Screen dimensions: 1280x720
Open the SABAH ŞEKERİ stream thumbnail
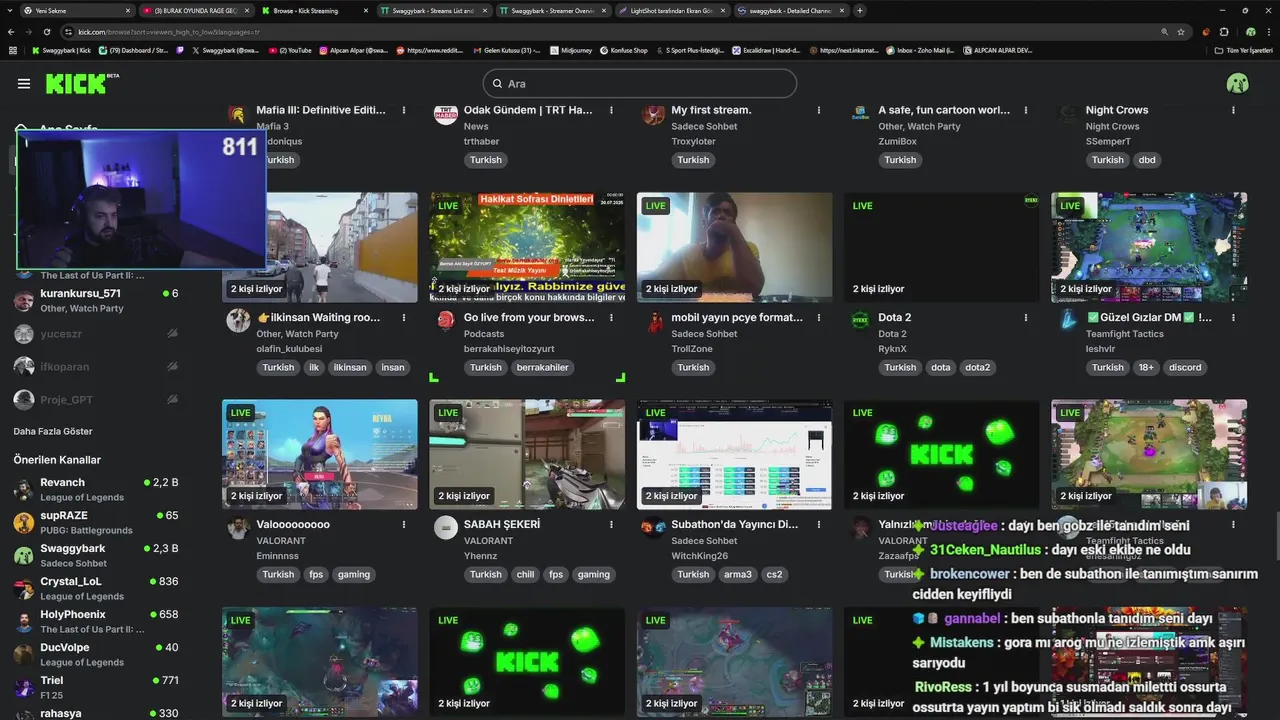(x=527, y=455)
